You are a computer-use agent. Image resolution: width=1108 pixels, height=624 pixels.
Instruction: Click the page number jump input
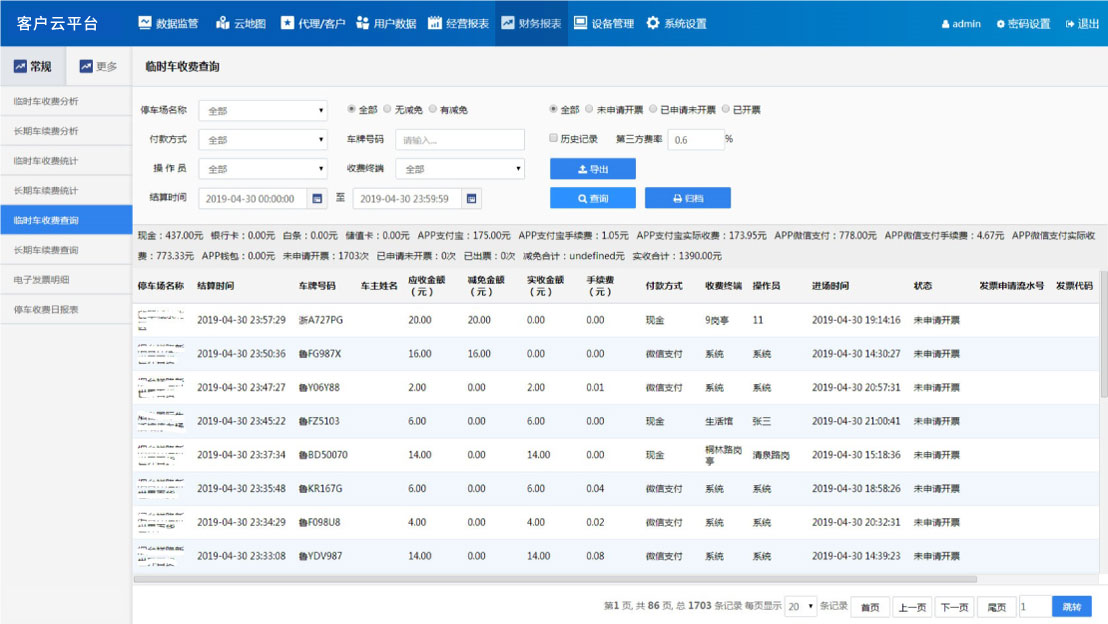pyautogui.click(x=1034, y=606)
